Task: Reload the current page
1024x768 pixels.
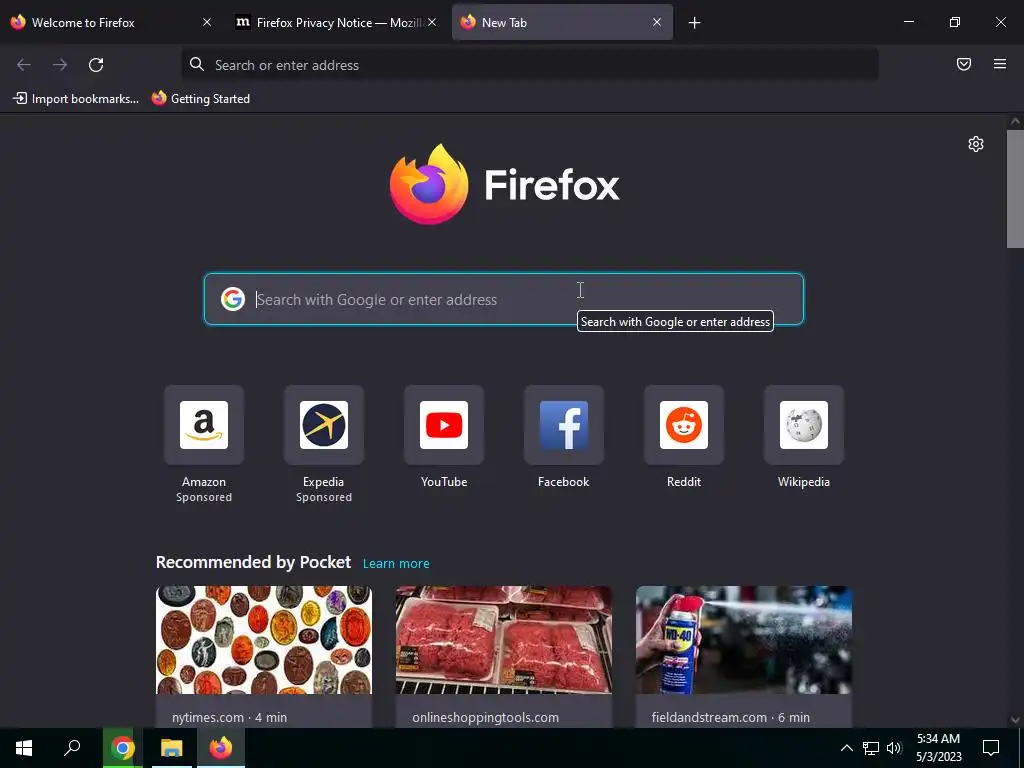Action: click(x=96, y=65)
